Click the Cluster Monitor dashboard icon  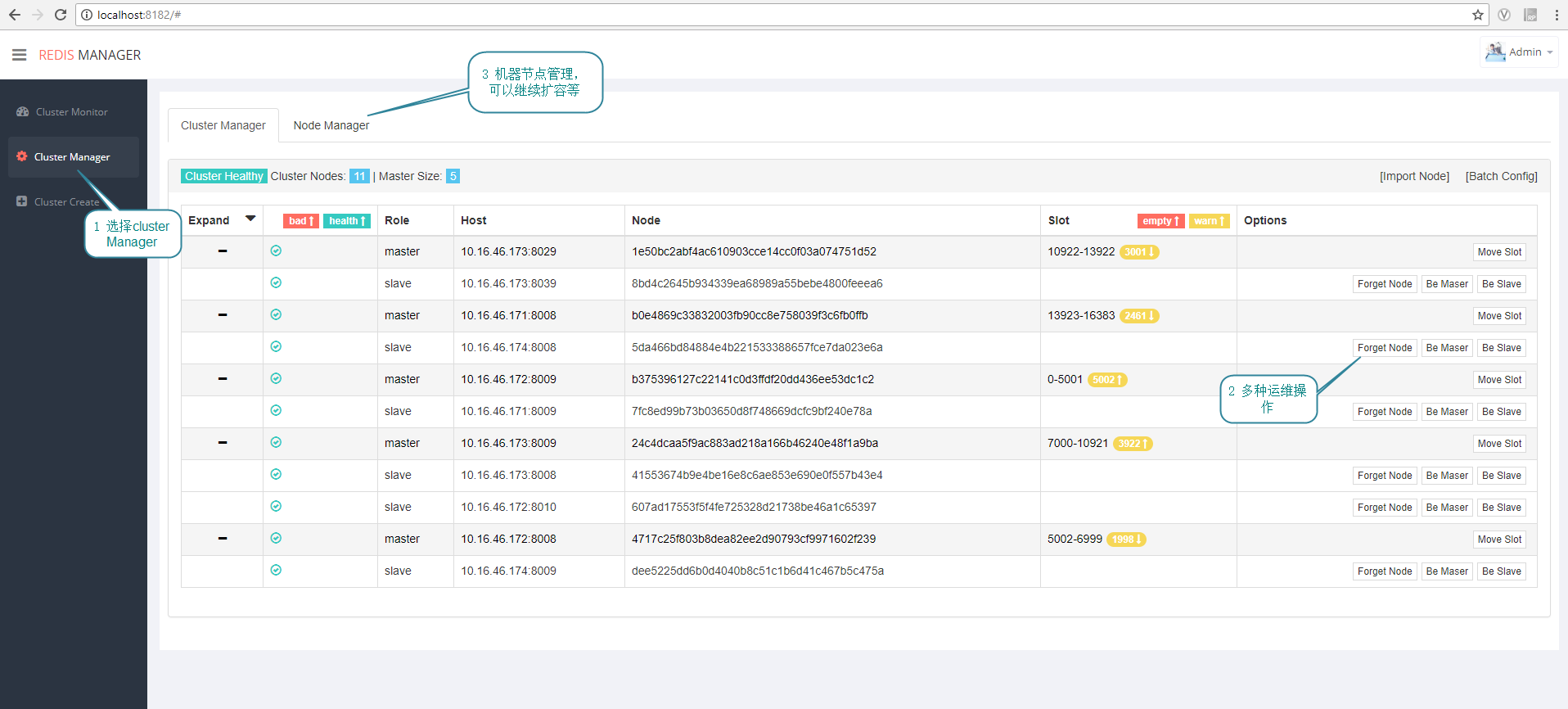pyautogui.click(x=23, y=111)
